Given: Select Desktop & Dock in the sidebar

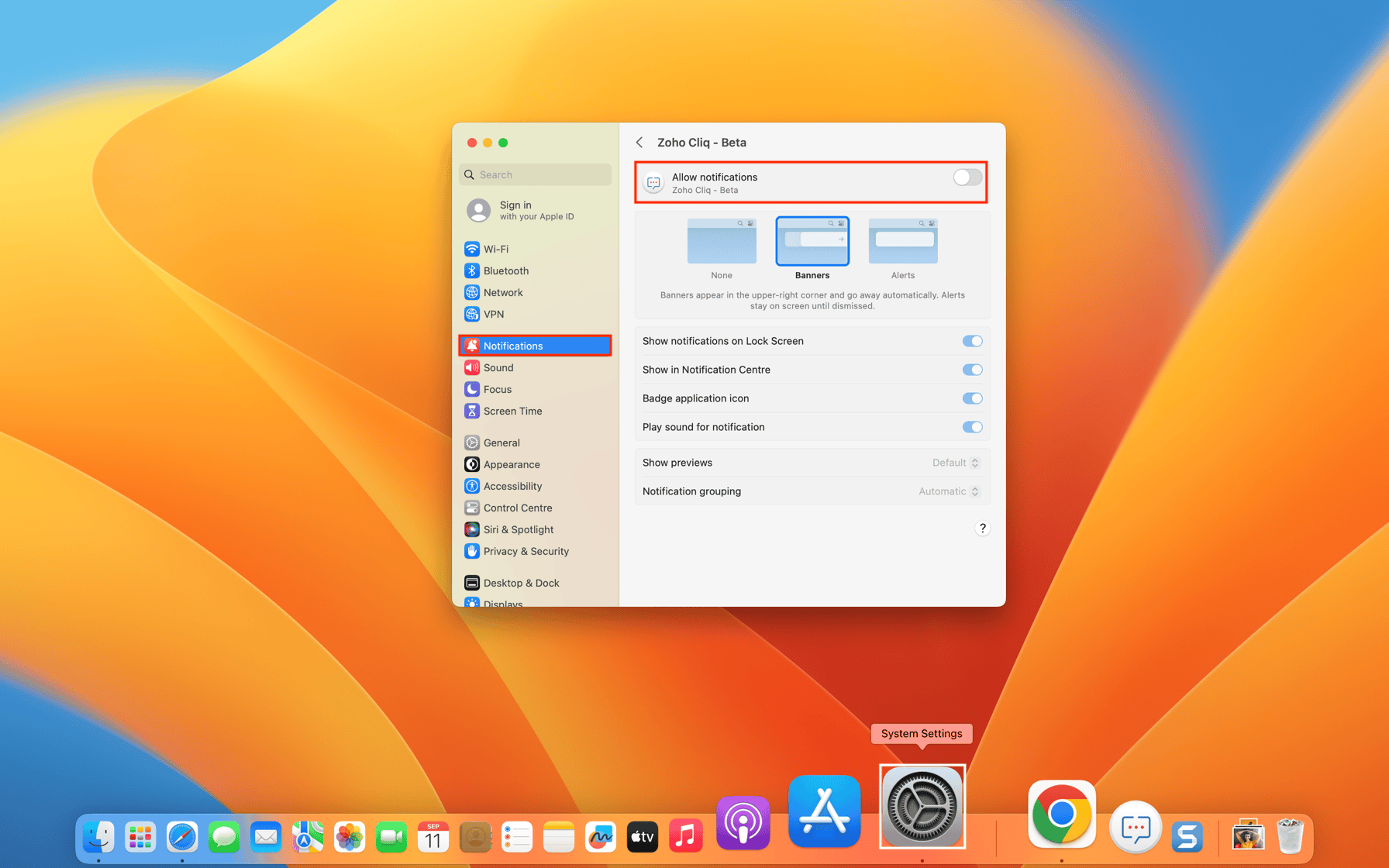Looking at the screenshot, I should [535, 583].
